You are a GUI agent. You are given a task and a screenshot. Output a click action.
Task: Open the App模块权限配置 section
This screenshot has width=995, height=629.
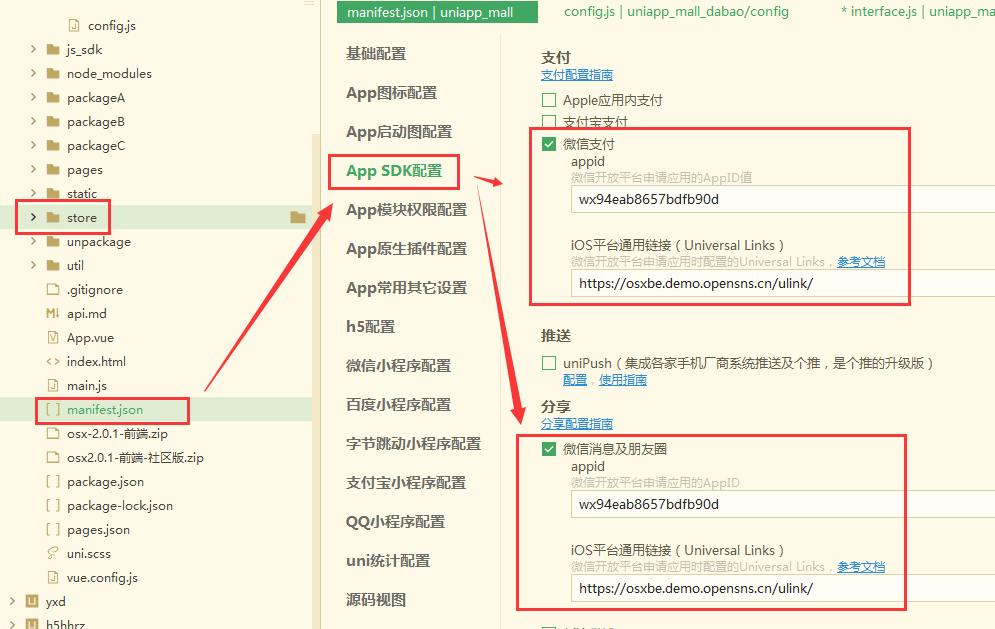[x=406, y=209]
